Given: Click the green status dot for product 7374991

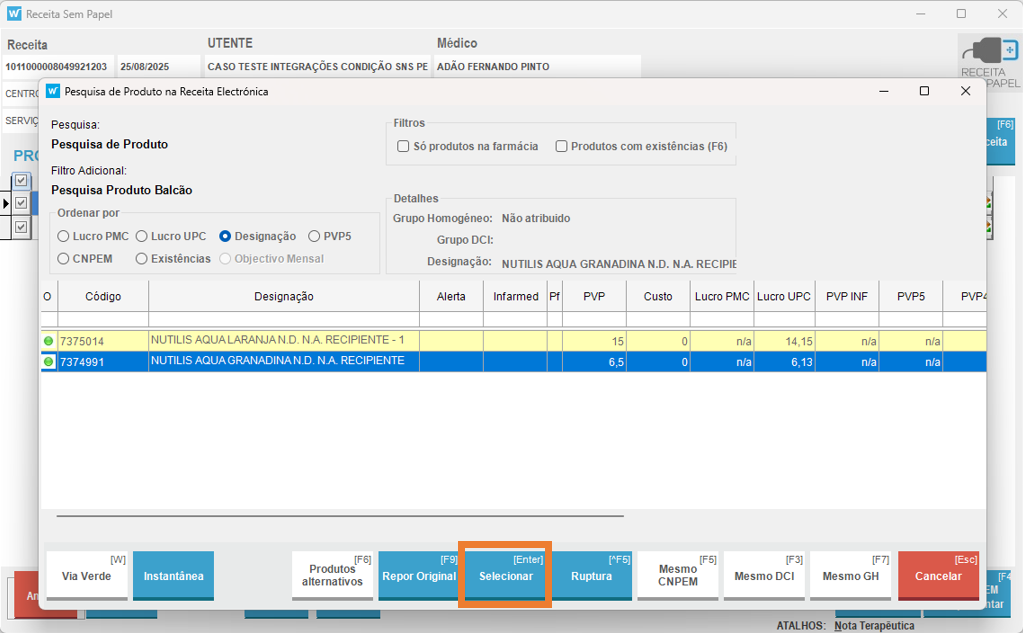Looking at the screenshot, I should pos(48,362).
